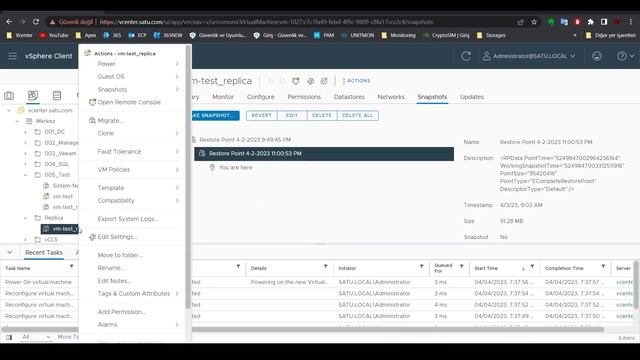Open the feedback smiley icon
Screen dimensions: 640x360
tap(597, 56)
